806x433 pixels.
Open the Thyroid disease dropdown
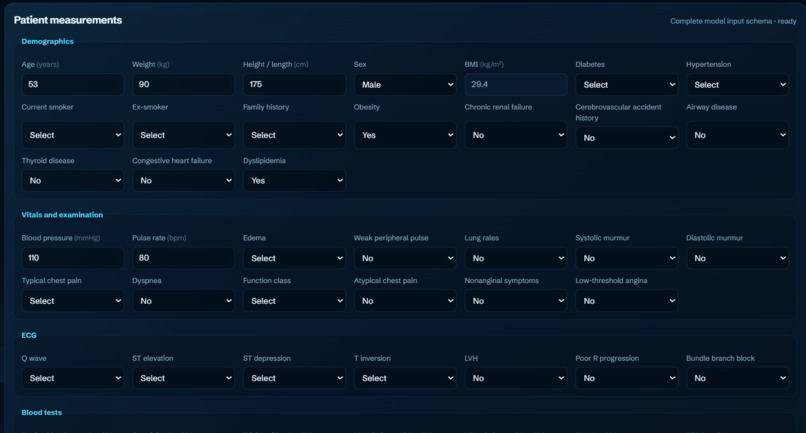(x=72, y=181)
